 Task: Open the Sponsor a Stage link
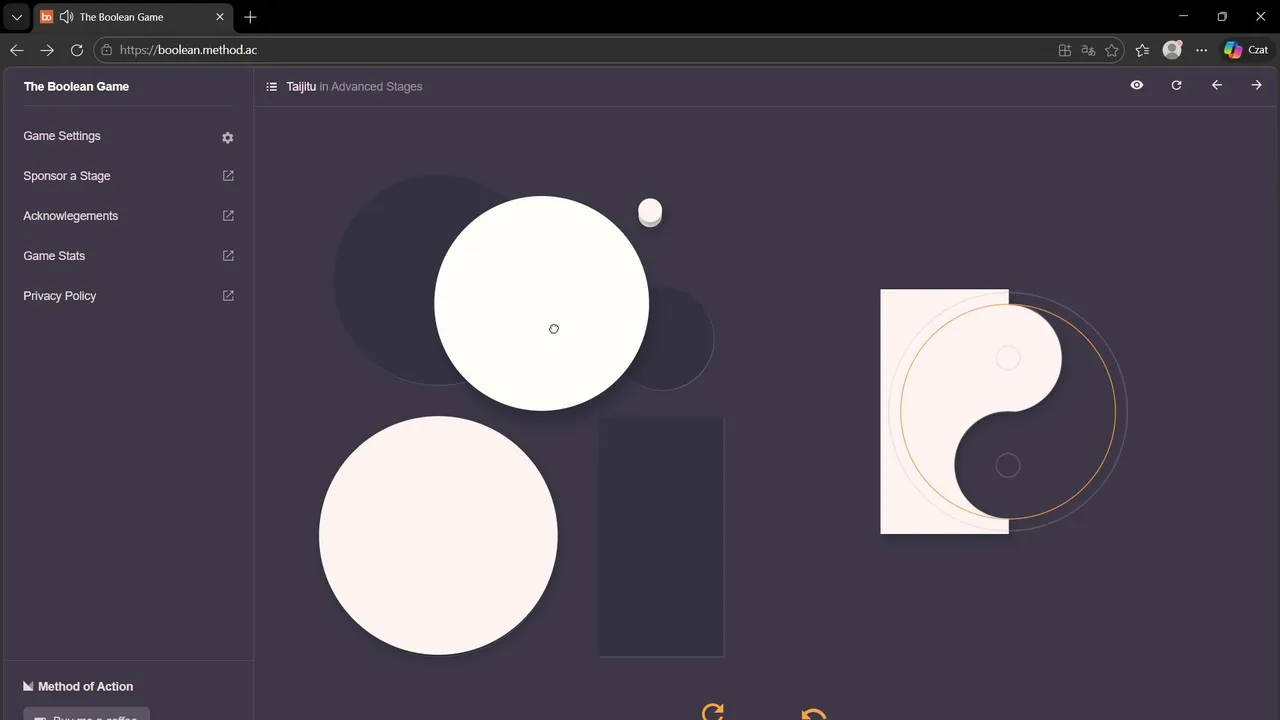(x=67, y=176)
